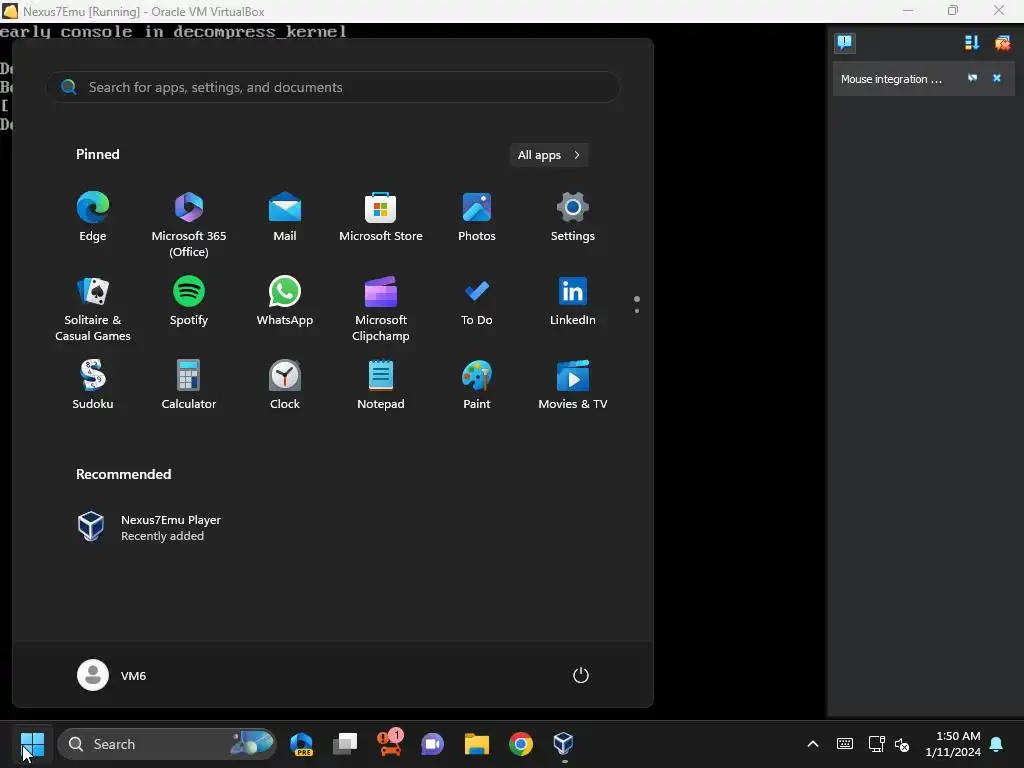Open the Mail app
Screen dimensions: 1024x768
point(285,217)
